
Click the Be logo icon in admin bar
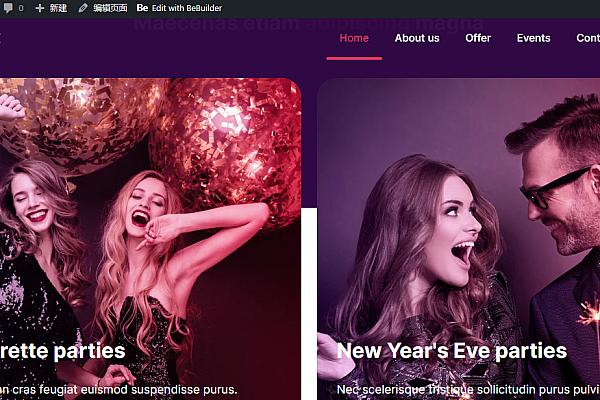(x=142, y=7)
